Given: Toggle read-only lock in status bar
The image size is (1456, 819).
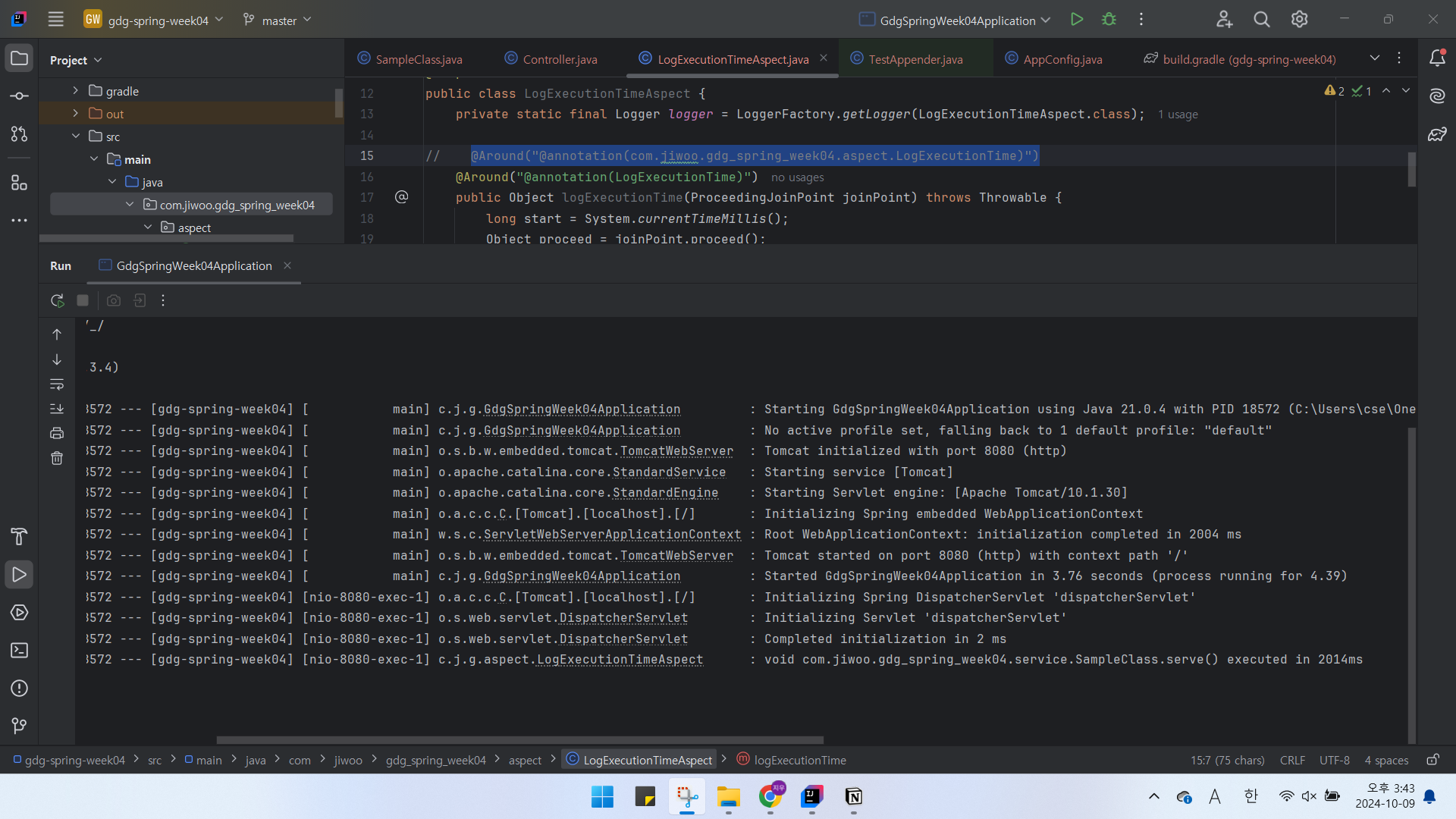Looking at the screenshot, I should pyautogui.click(x=1432, y=760).
